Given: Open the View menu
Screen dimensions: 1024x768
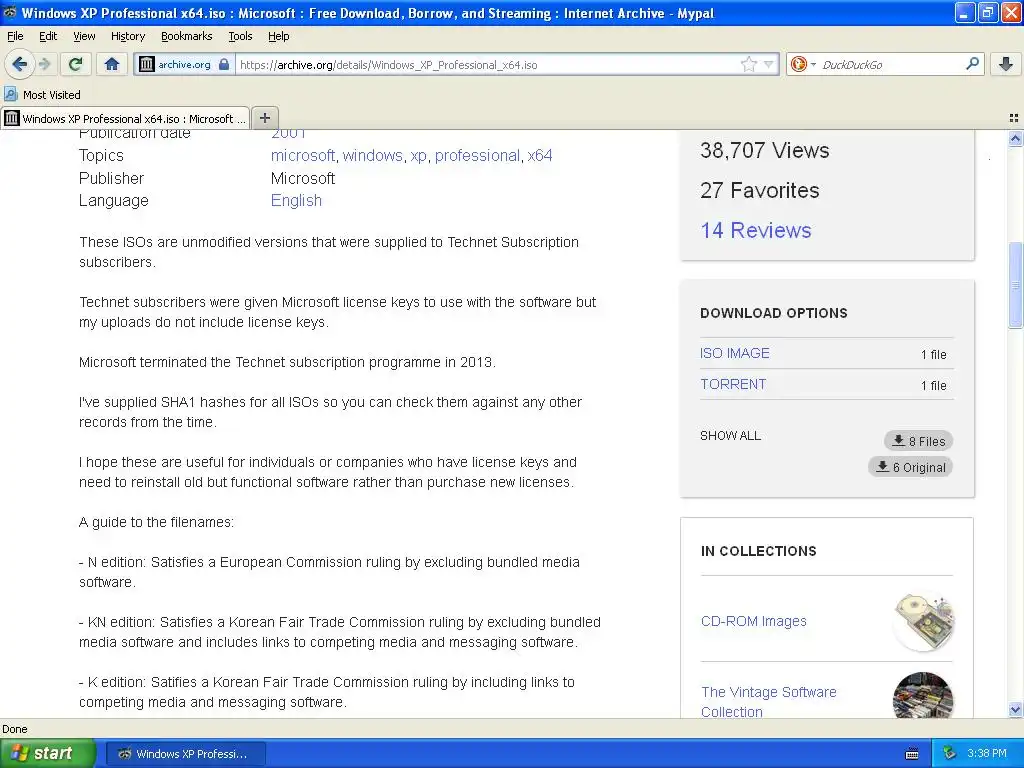Looking at the screenshot, I should [x=84, y=36].
